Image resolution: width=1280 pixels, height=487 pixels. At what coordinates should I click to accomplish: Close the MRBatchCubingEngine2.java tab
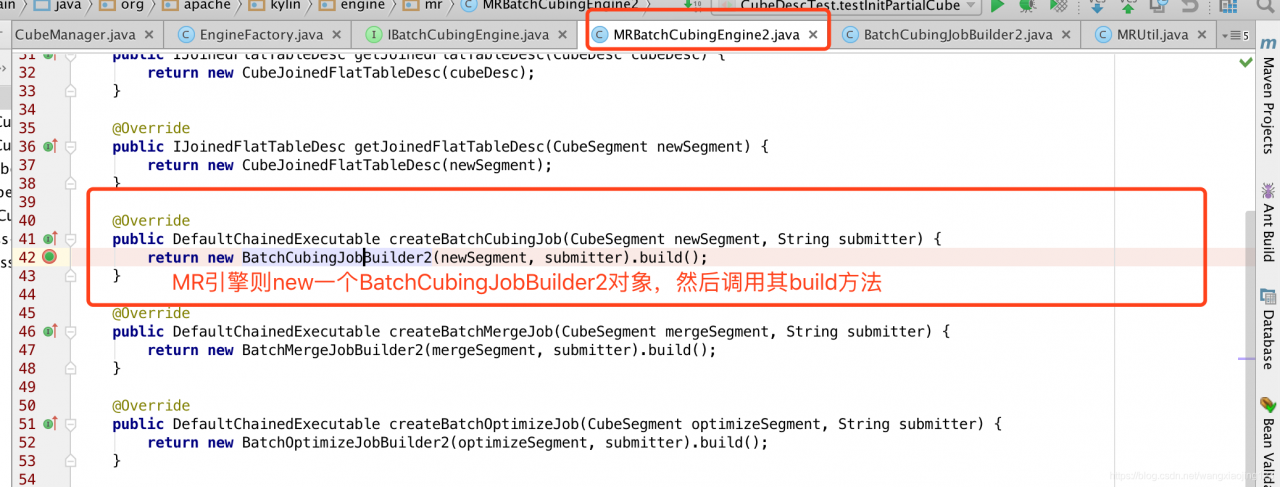point(813,35)
